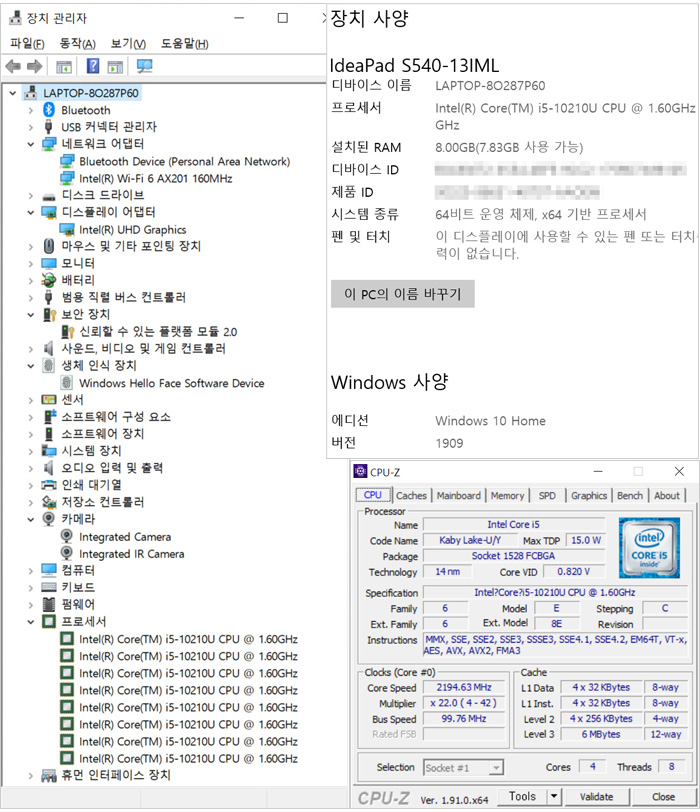Click the Validate button in CPU-Z

[x=596, y=796]
